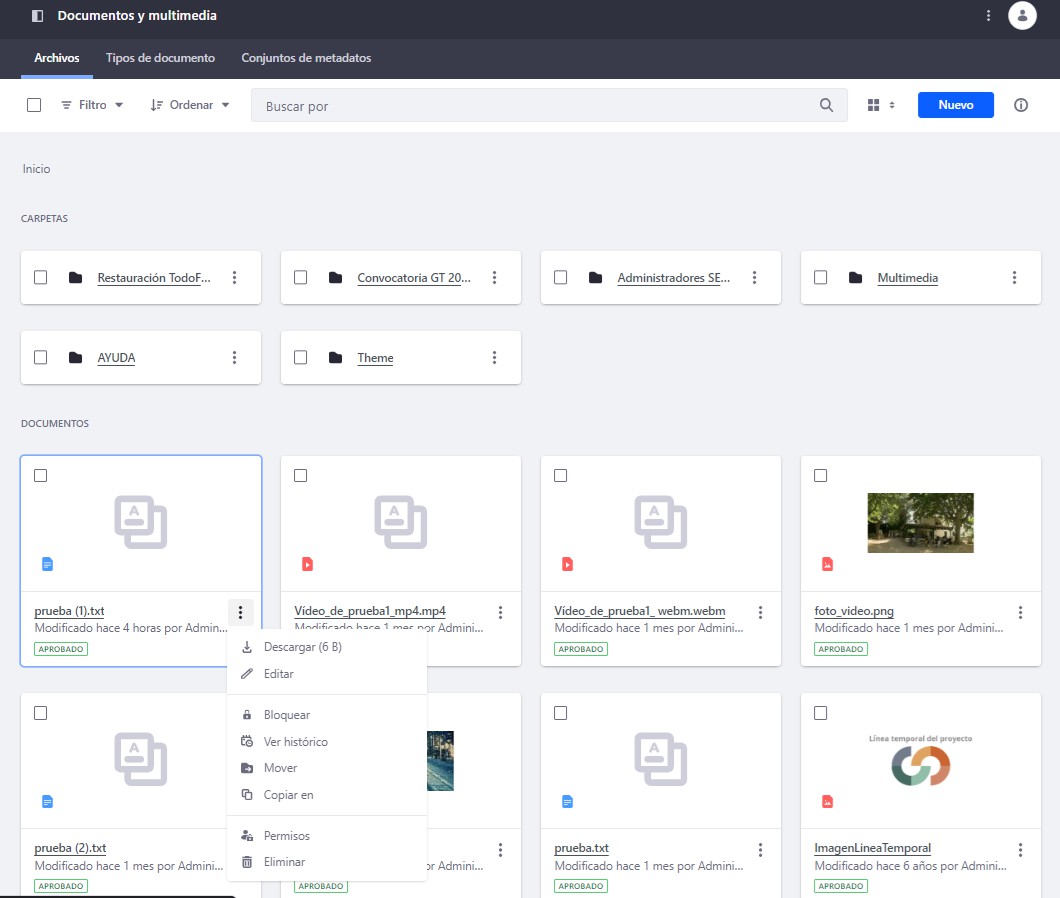
Task: Open the ImagenLineaTemporal thumbnail preview
Action: (x=921, y=760)
